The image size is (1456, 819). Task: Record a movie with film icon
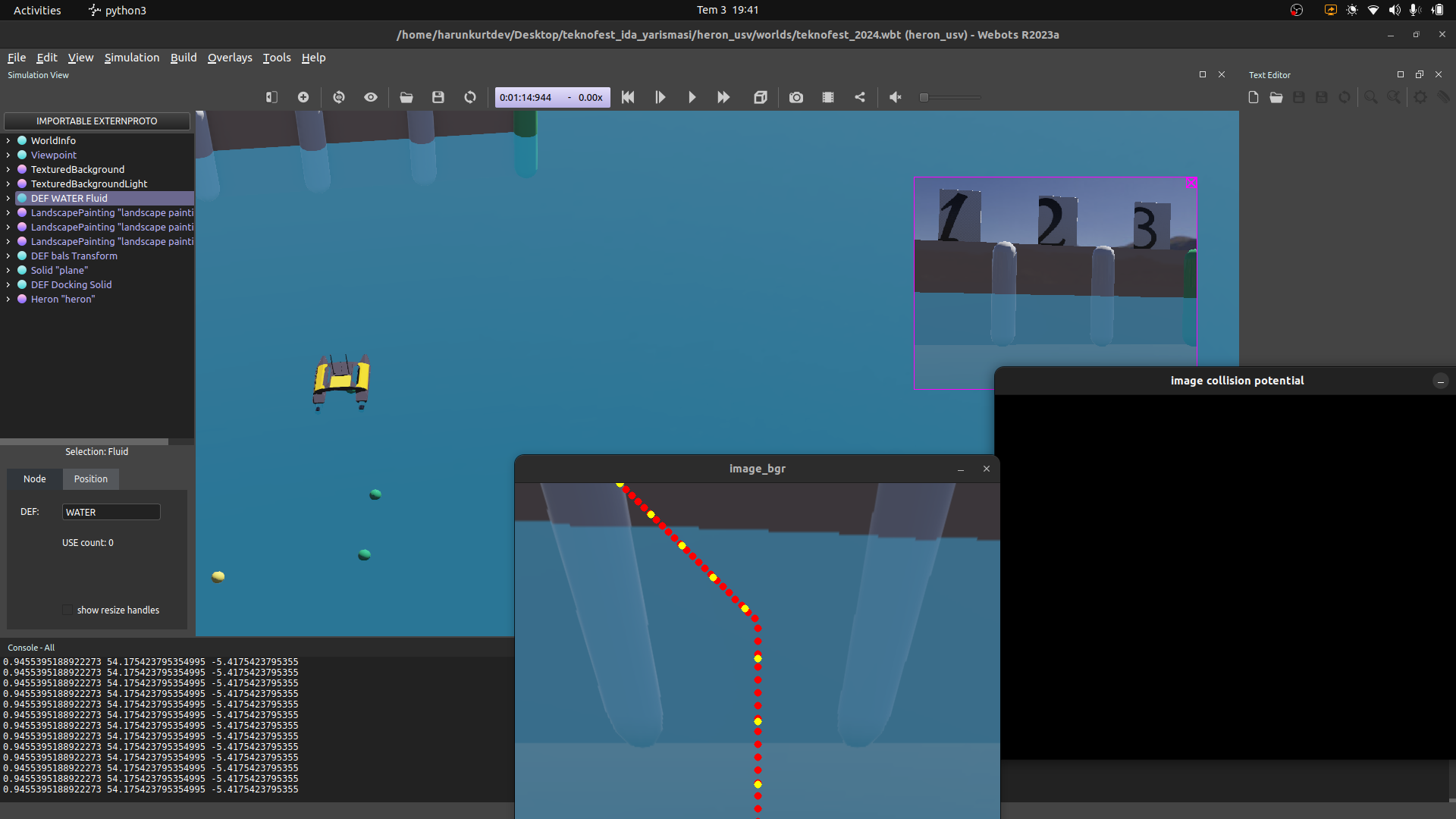[x=828, y=97]
